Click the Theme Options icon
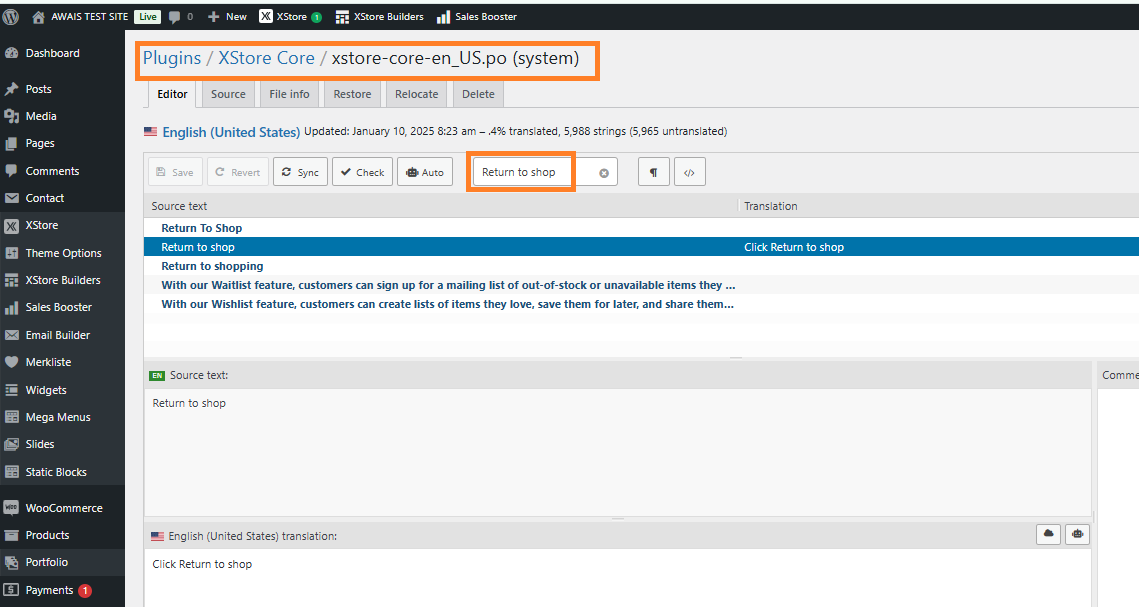The width and height of the screenshot is (1139, 607). pos(12,253)
